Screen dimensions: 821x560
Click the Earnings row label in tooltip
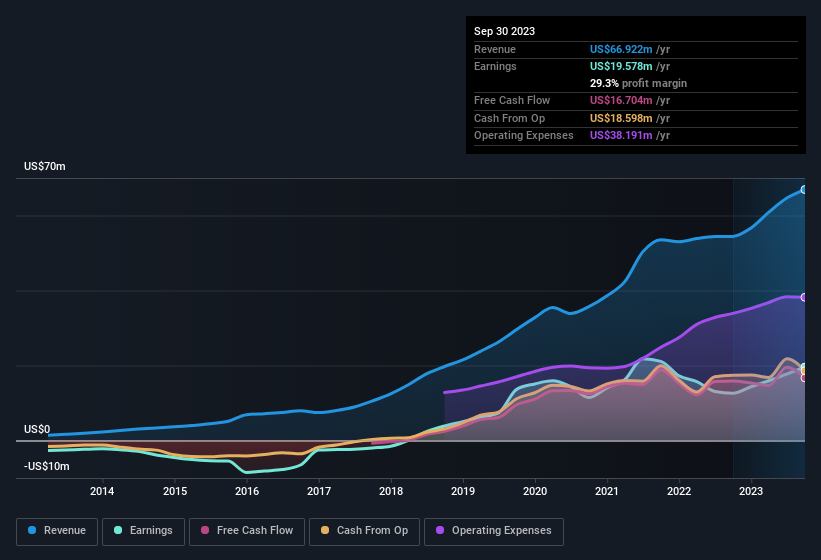pyautogui.click(x=495, y=66)
